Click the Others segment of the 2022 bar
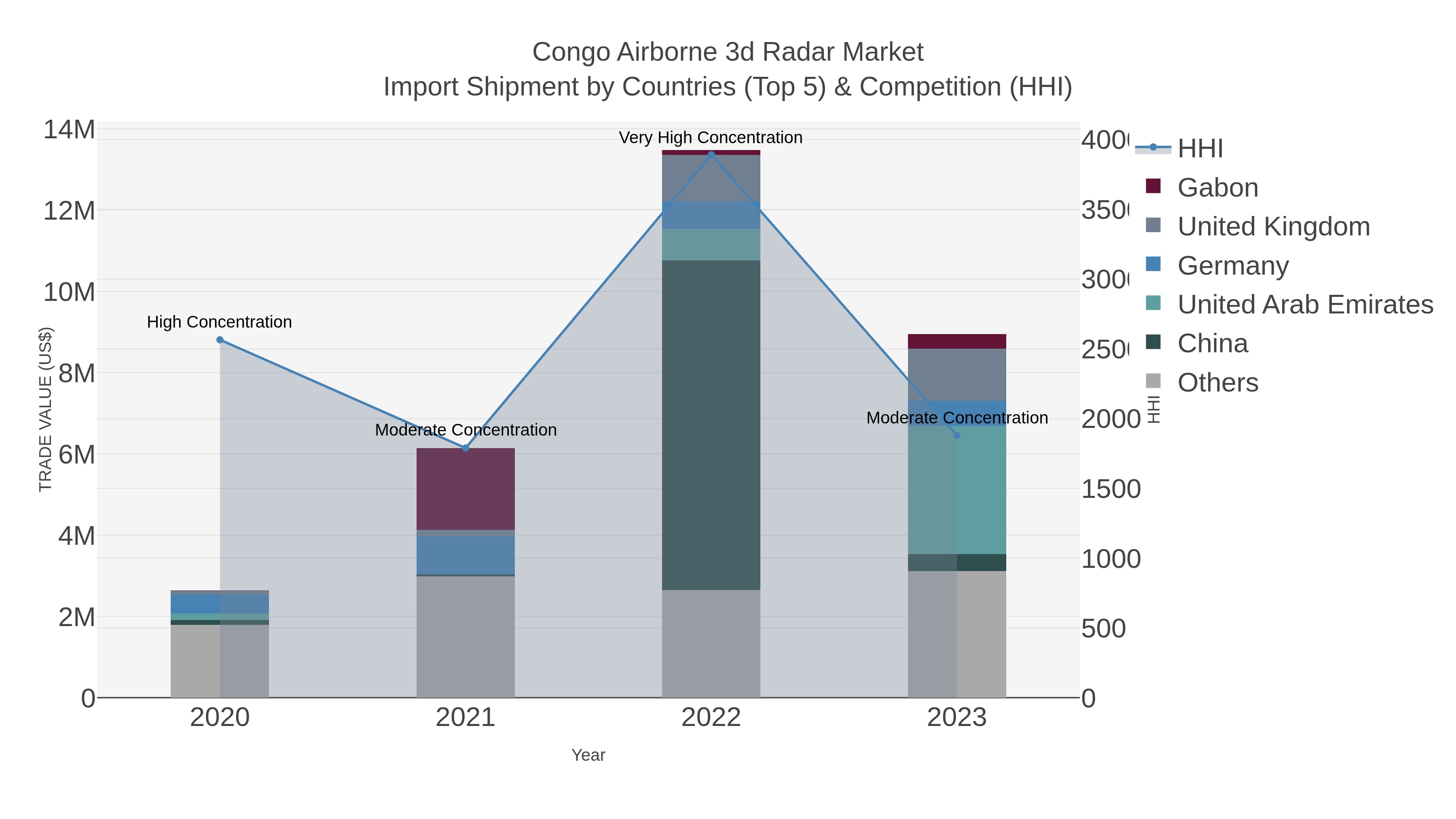This screenshot has height=819, width=1456. coord(711,644)
